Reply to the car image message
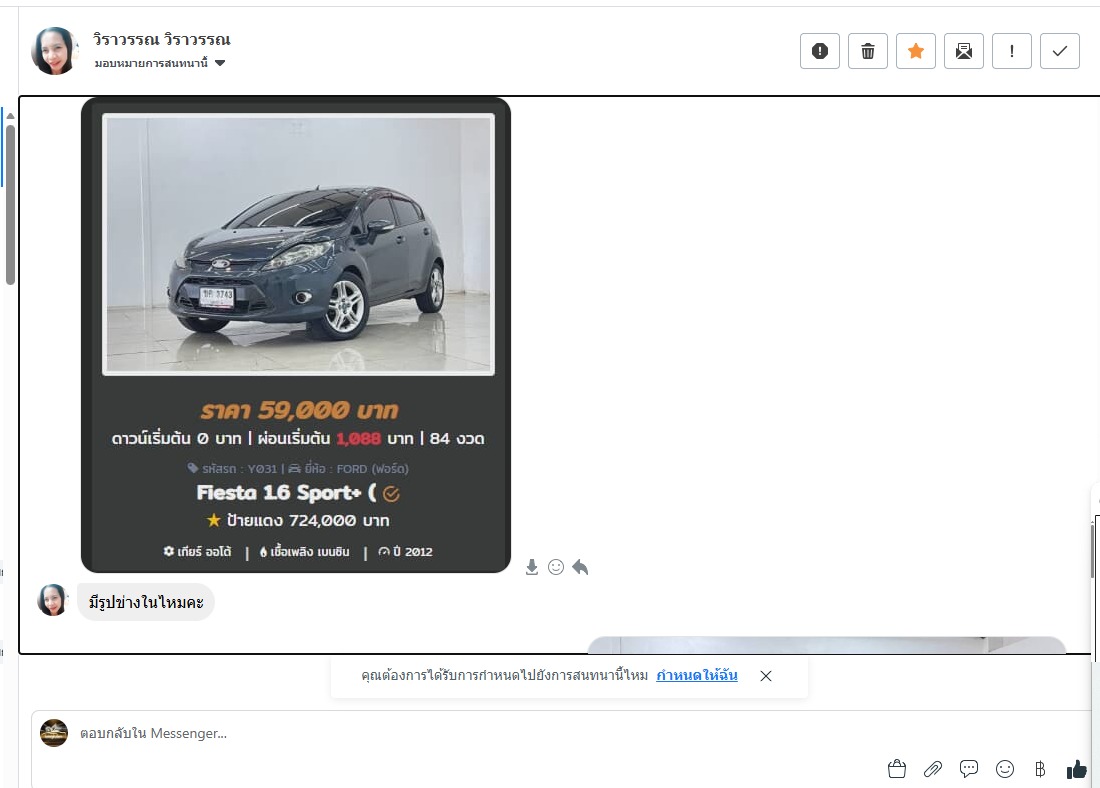The height and width of the screenshot is (788, 1100). pos(580,567)
